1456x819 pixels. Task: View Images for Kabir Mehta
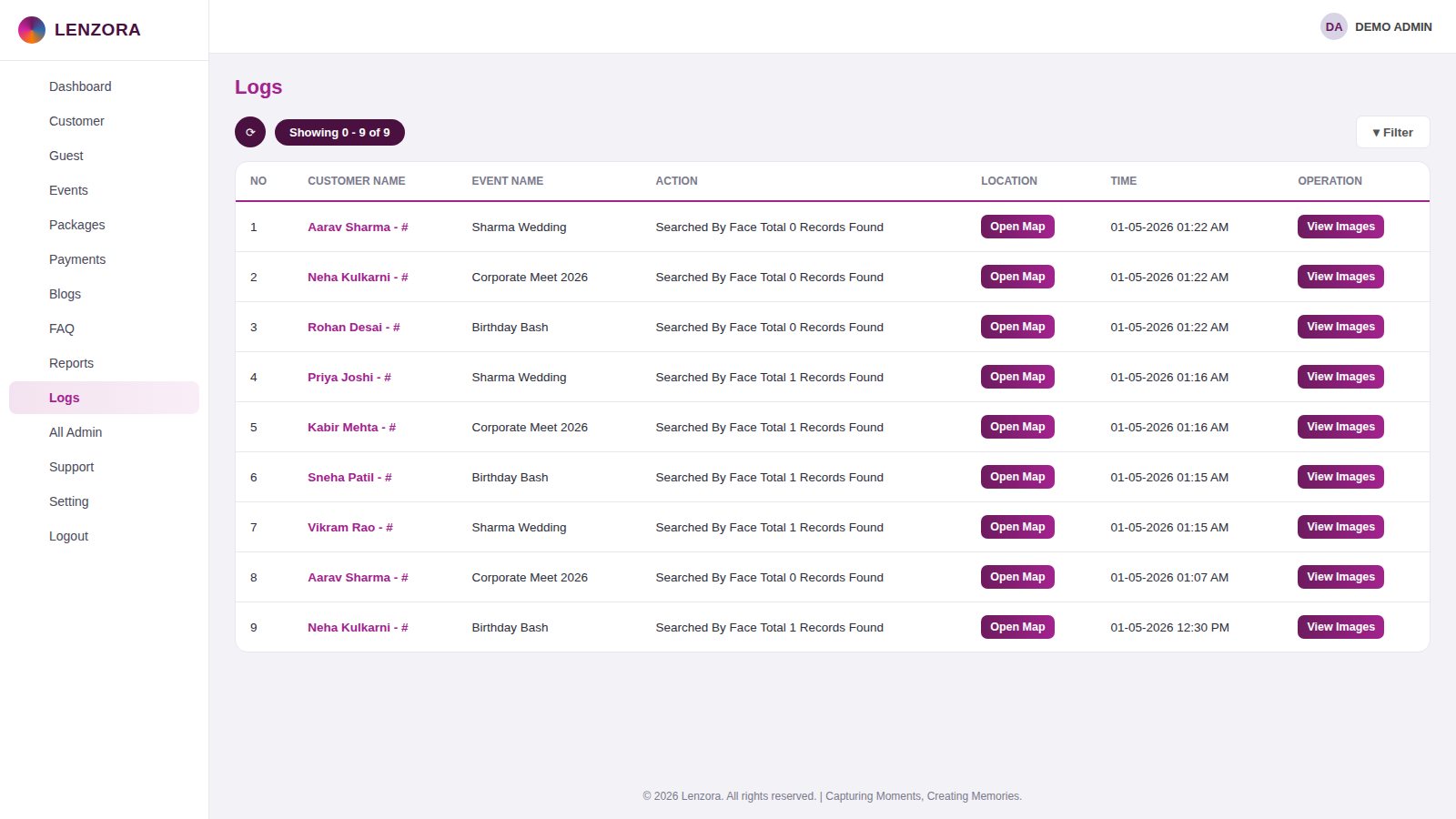[x=1340, y=427]
